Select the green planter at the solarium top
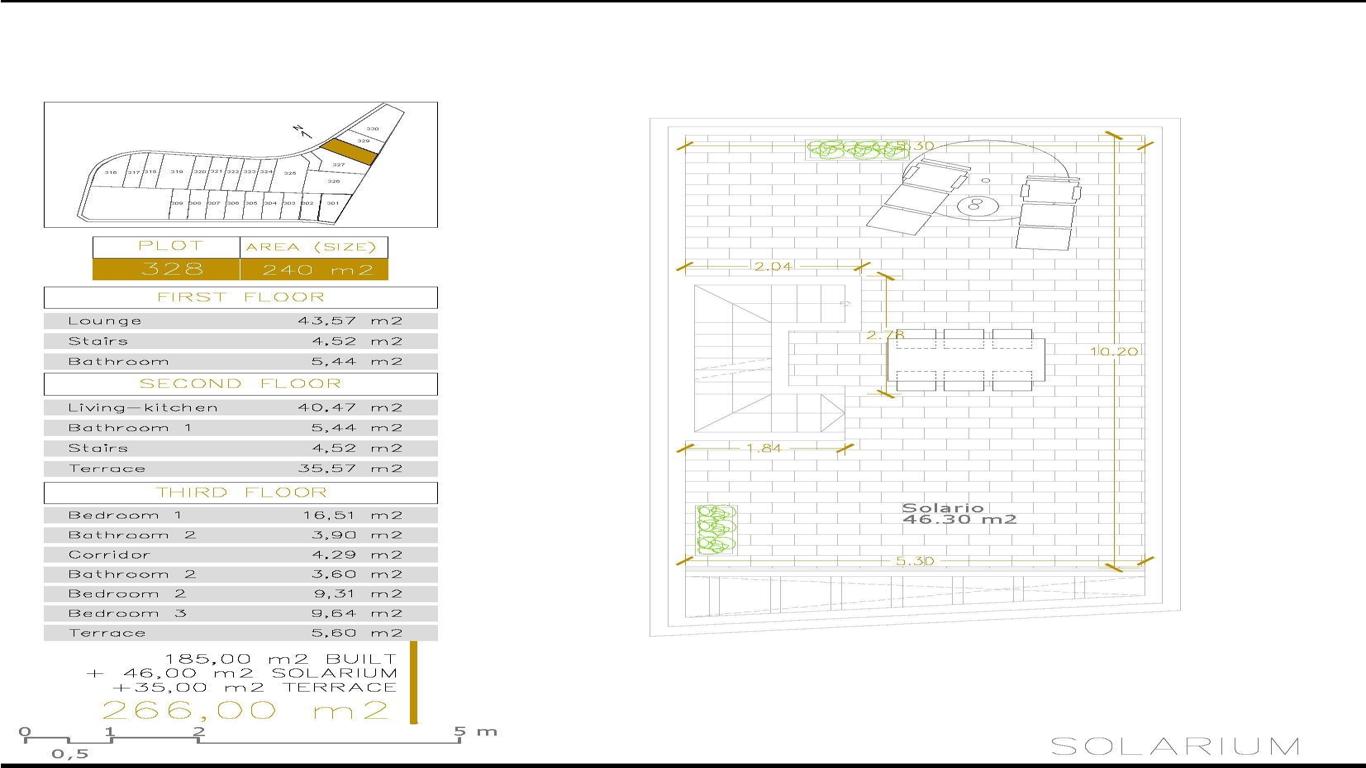 click(856, 149)
